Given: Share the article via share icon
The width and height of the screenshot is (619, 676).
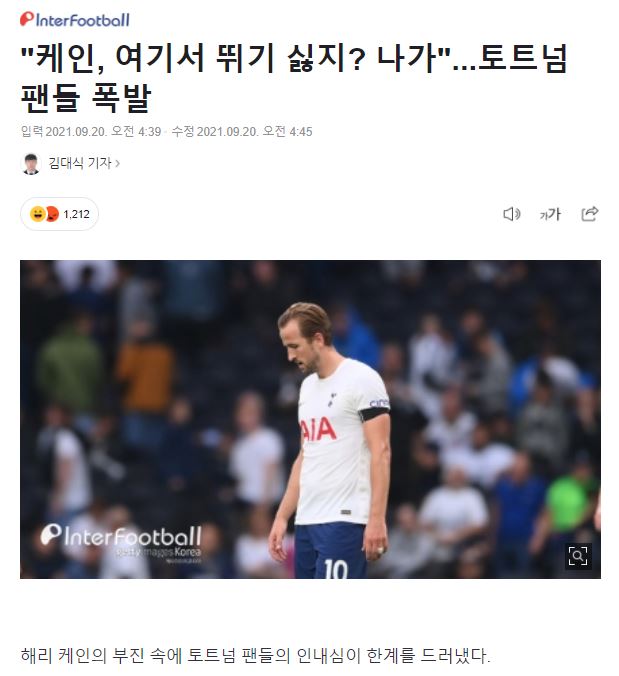Looking at the screenshot, I should pos(589,213).
